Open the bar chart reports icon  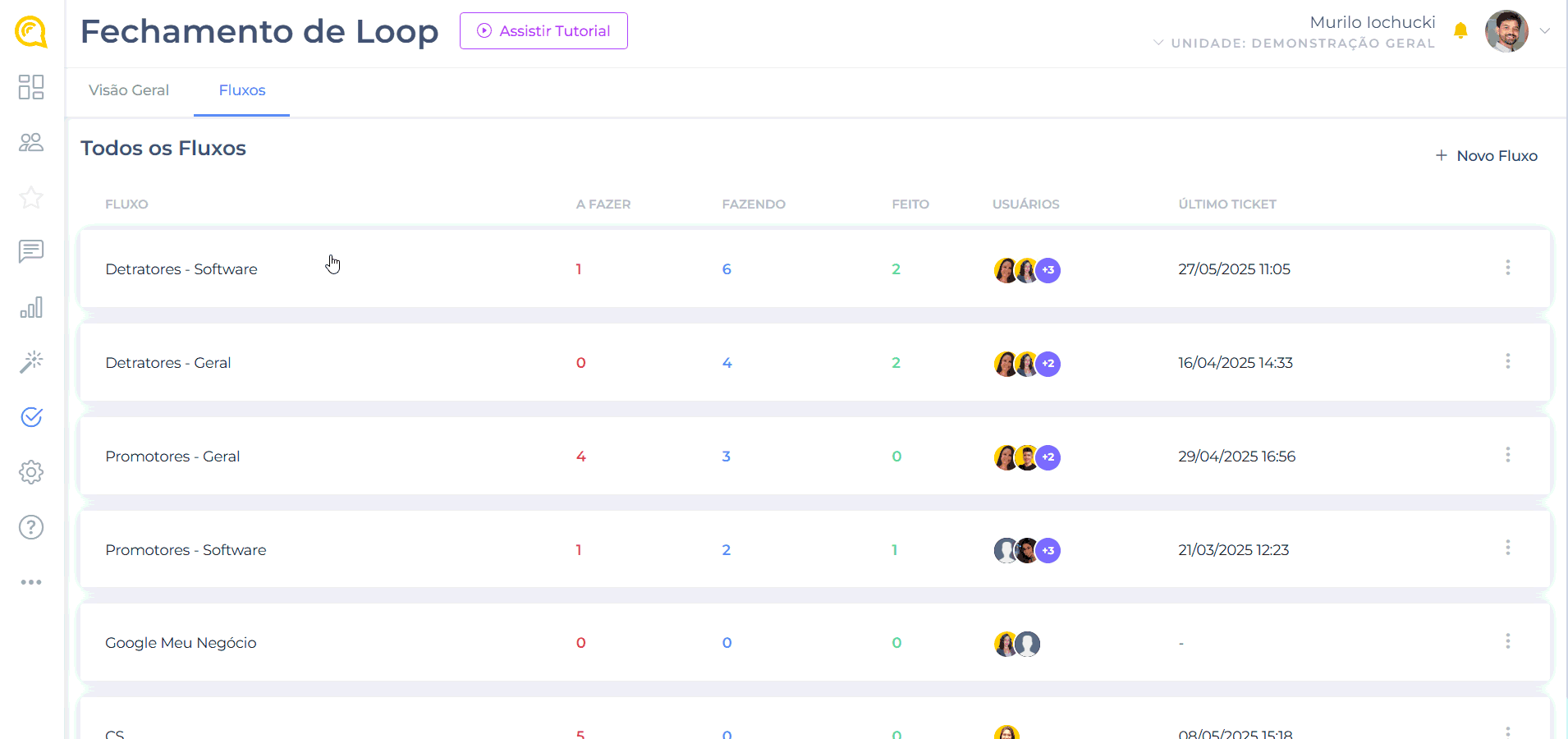(31, 308)
